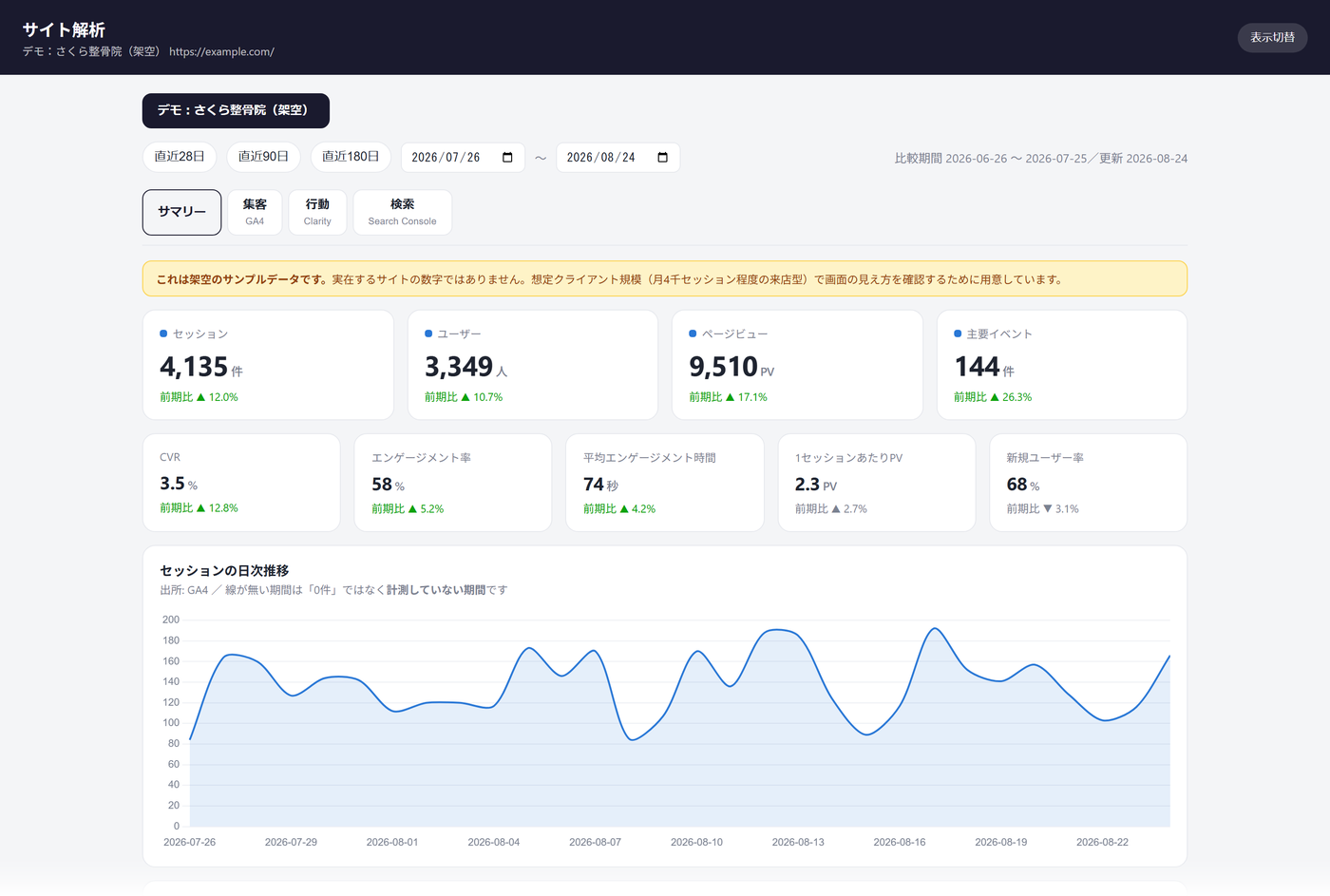Click the yellow sample-data notice banner
Viewport: 1330px width, 896px height.
[x=665, y=278]
